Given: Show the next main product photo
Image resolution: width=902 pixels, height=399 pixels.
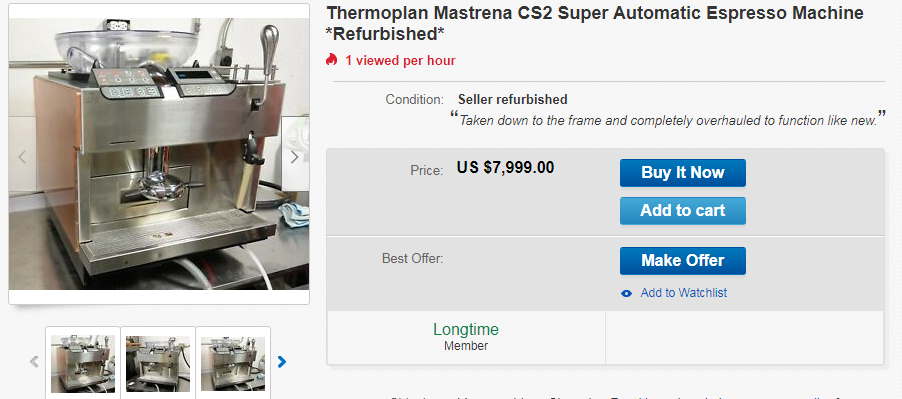Looking at the screenshot, I should [295, 157].
